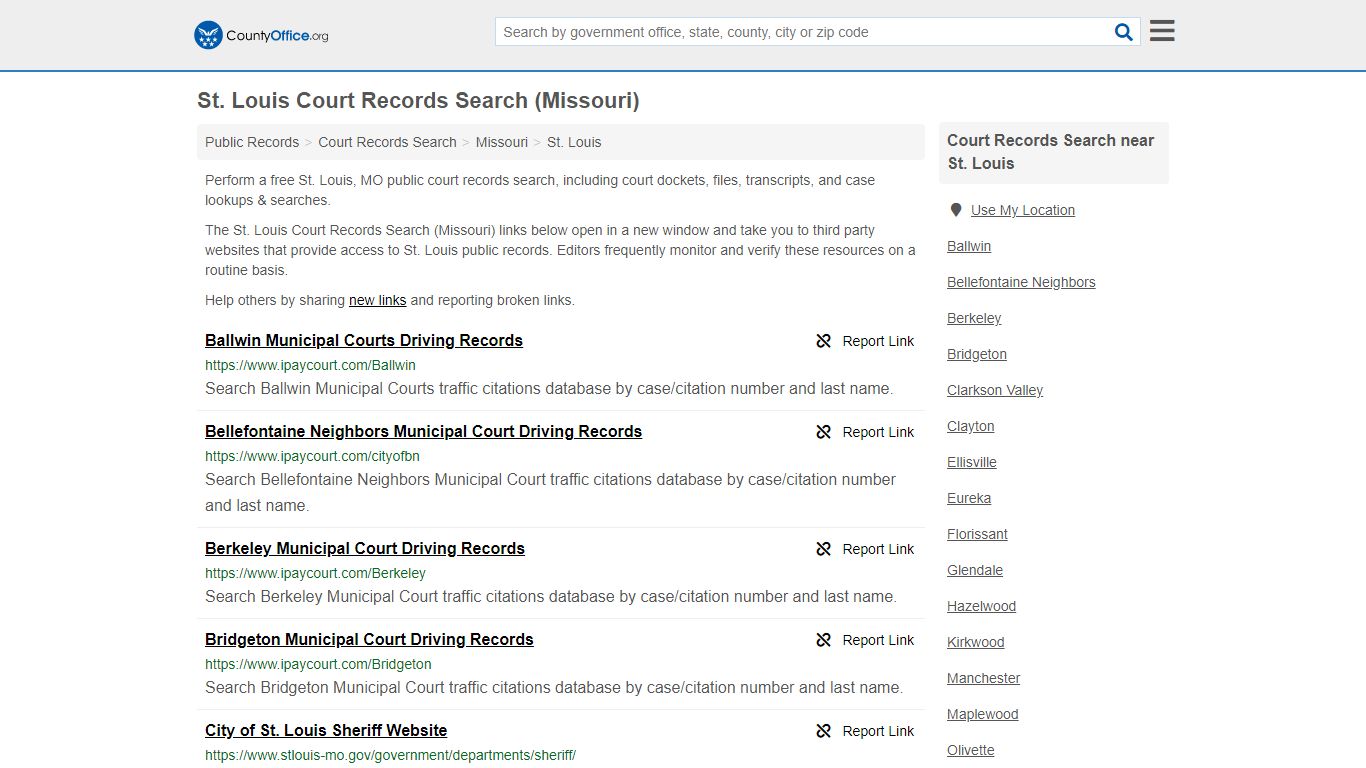Select Bridgeton in nearby cities list
Image resolution: width=1366 pixels, height=768 pixels.
977,354
